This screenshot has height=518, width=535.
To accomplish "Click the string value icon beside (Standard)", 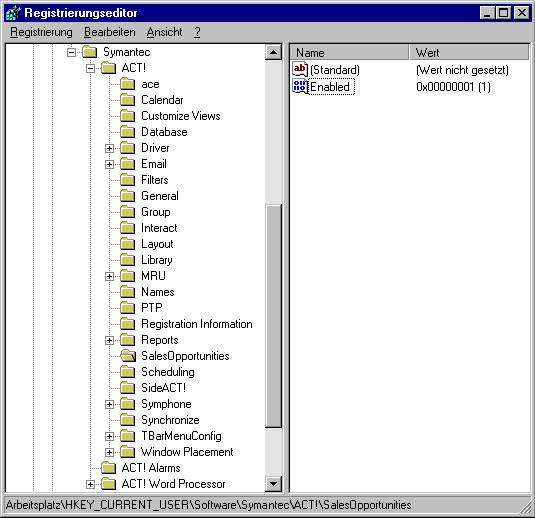I will click(x=300, y=70).
